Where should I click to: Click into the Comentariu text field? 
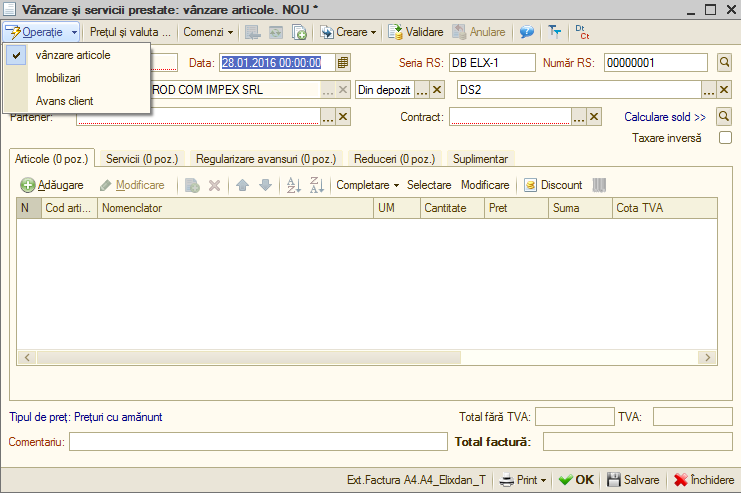tap(258, 442)
